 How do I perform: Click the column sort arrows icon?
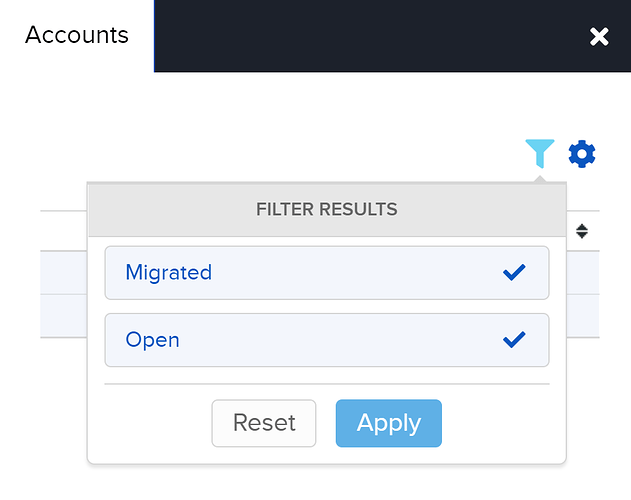[582, 231]
